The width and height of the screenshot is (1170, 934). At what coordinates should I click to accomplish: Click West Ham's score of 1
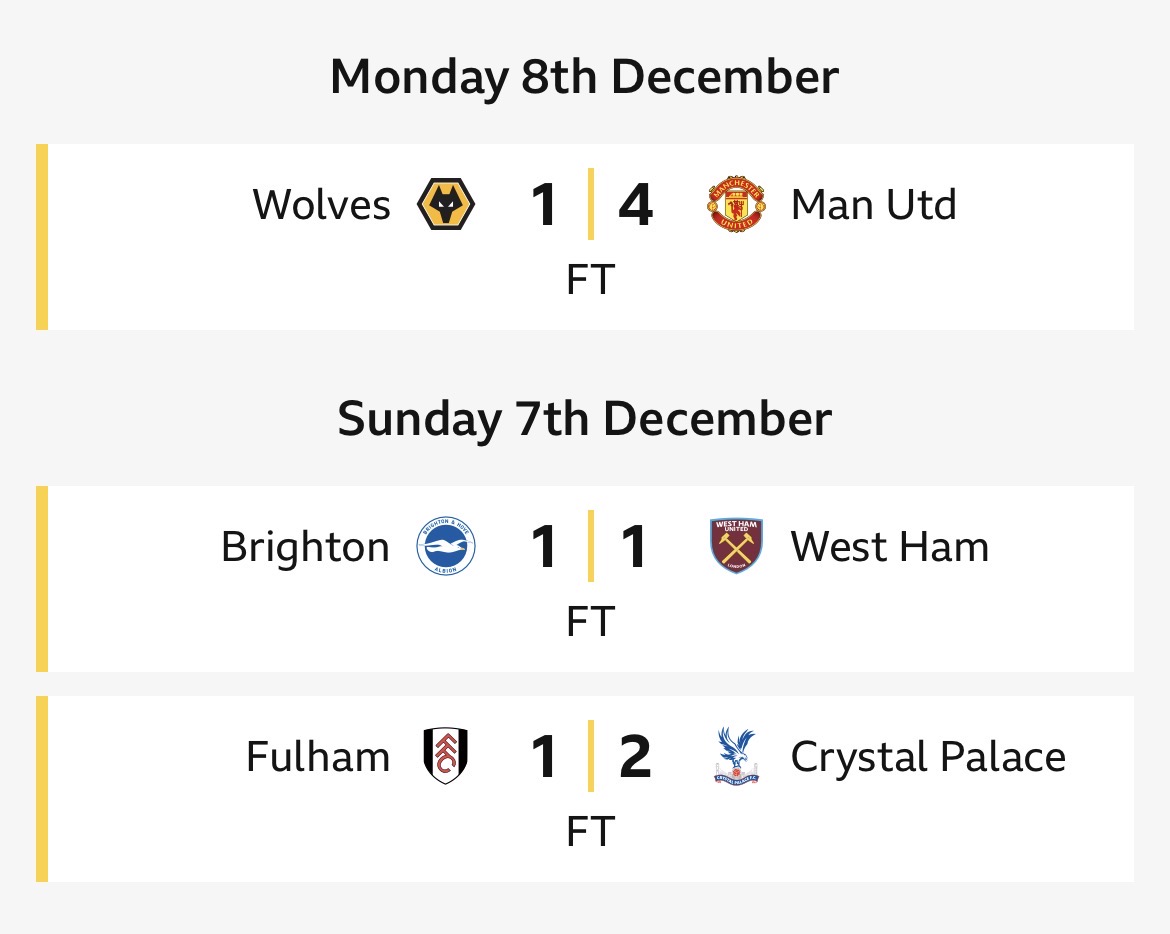pyautogui.click(x=634, y=548)
